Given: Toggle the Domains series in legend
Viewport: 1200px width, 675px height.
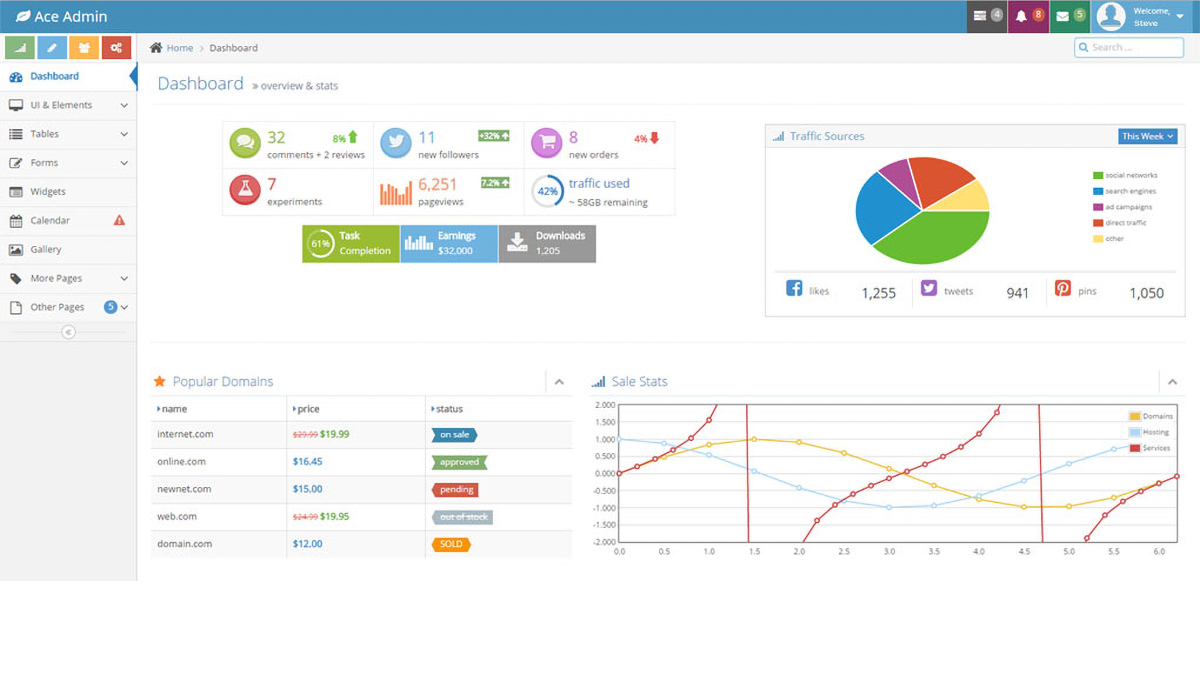Looking at the screenshot, I should pos(1151,416).
